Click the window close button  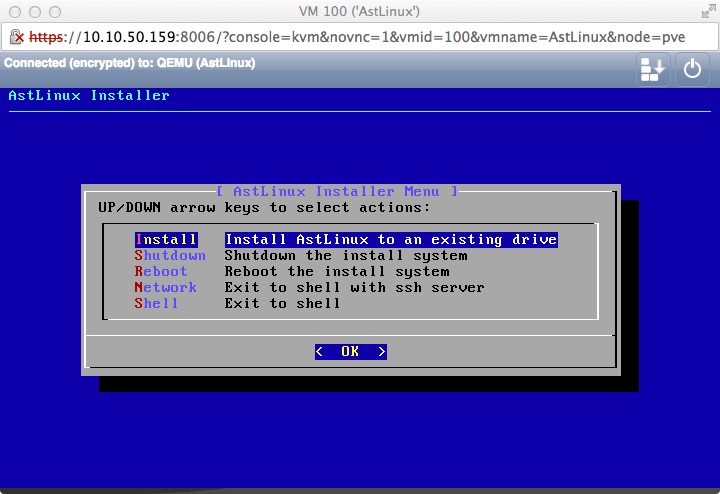coord(15,12)
